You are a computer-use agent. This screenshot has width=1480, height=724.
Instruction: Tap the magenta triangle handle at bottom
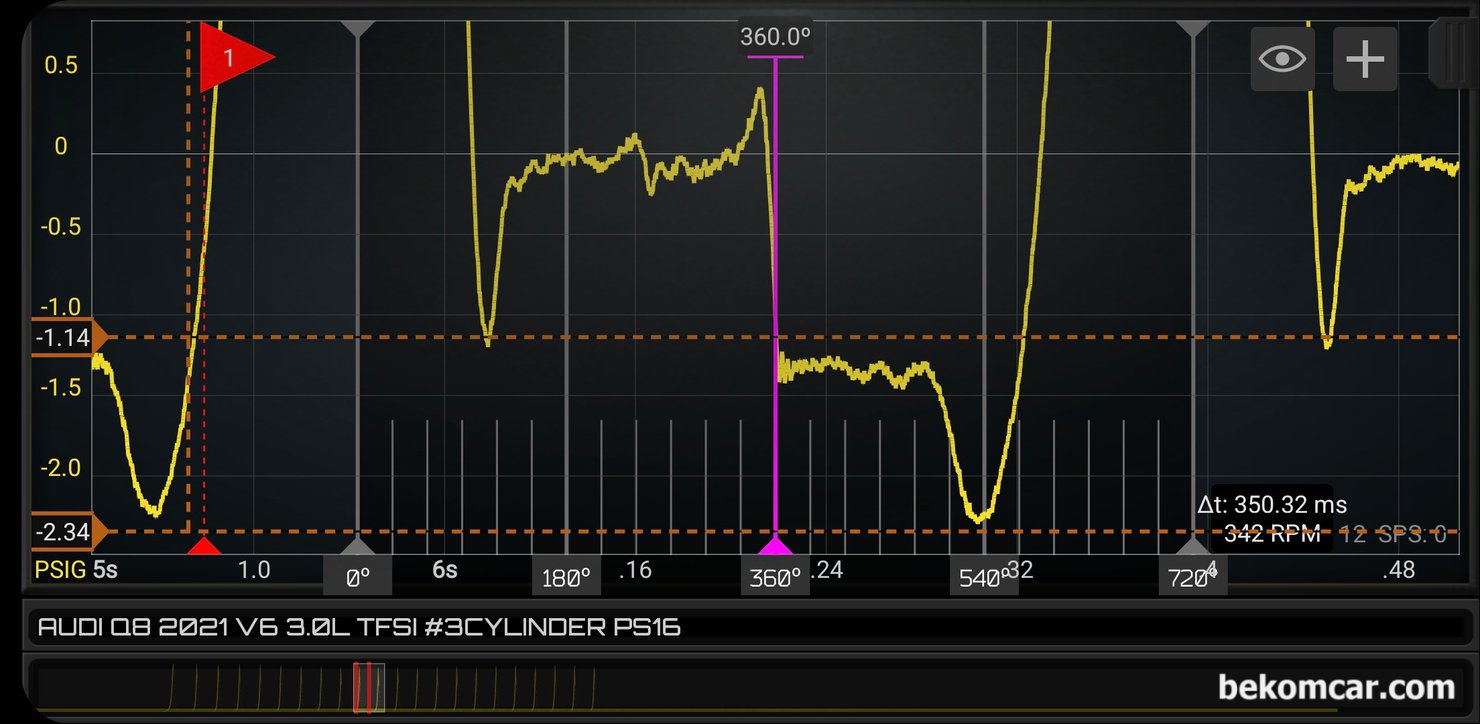coord(776,546)
